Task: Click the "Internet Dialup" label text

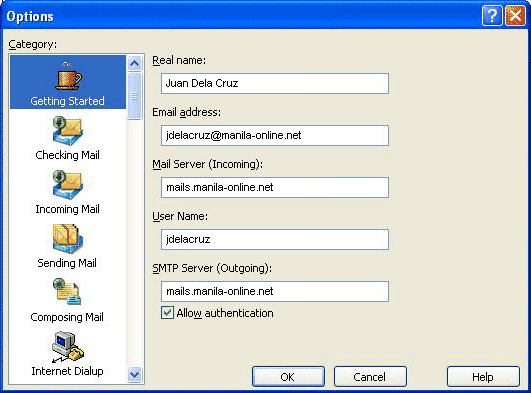Action: [x=67, y=371]
